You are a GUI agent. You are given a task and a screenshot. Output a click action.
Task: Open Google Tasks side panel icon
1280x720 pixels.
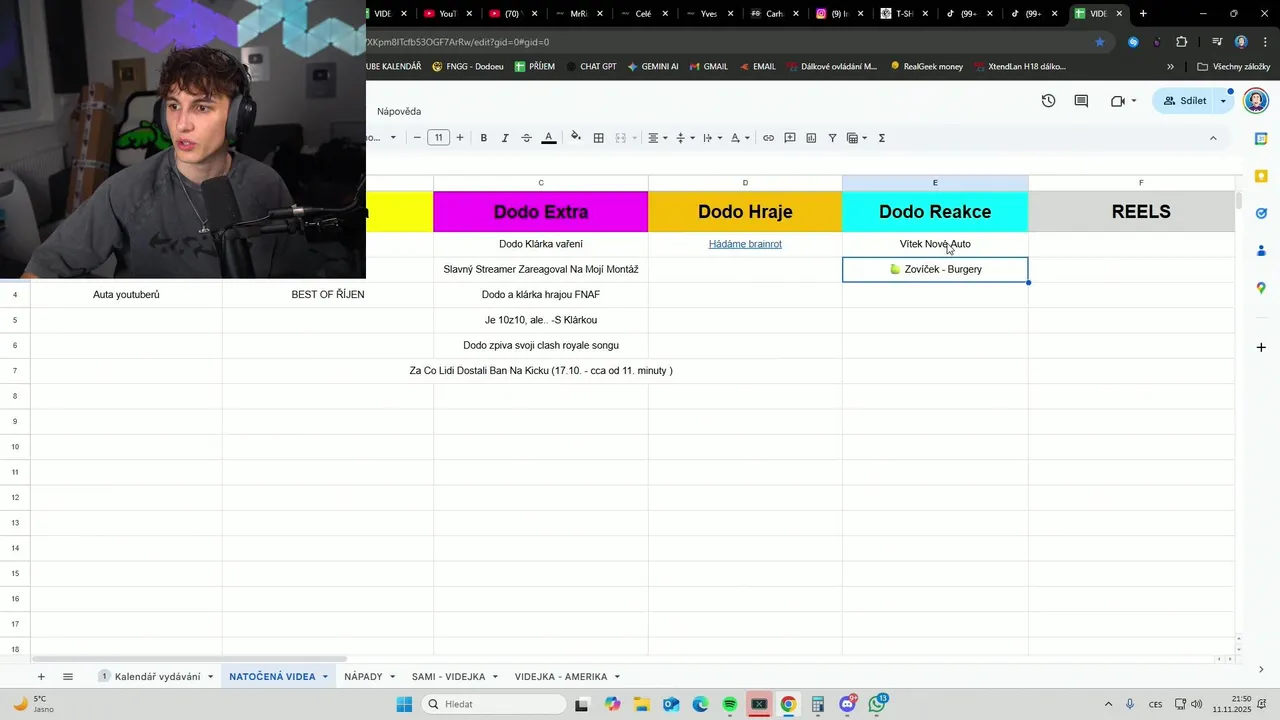(1261, 213)
